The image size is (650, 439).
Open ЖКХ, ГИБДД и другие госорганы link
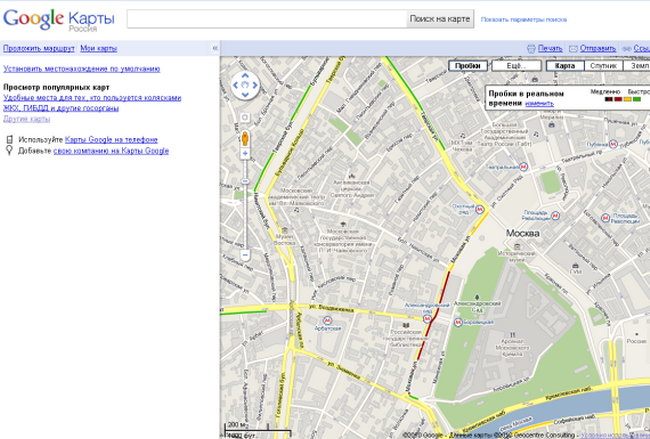(61, 108)
